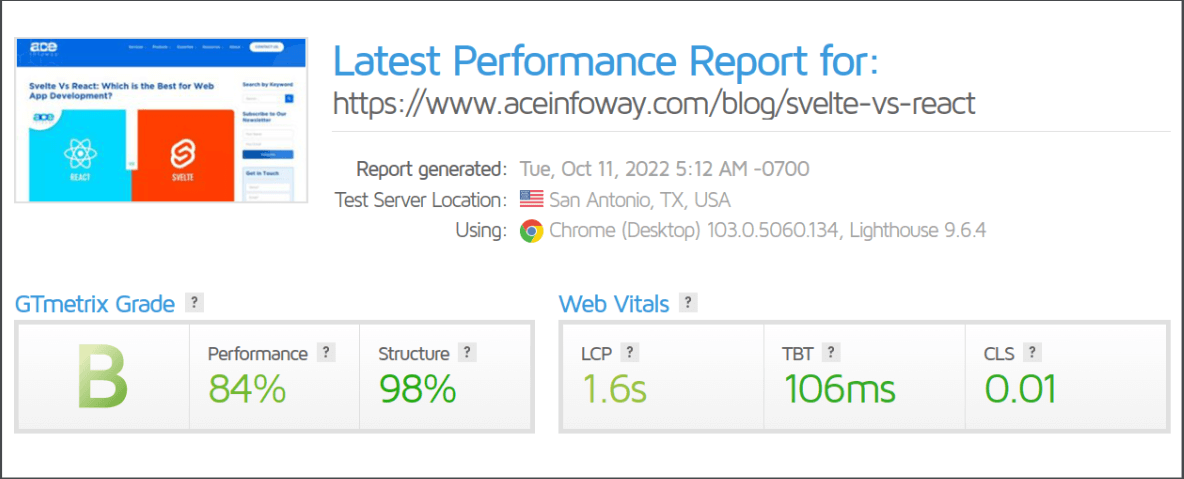This screenshot has height=479, width=1184.
Task: Click the San Antonio, TX, USA location text
Action: coord(640,200)
